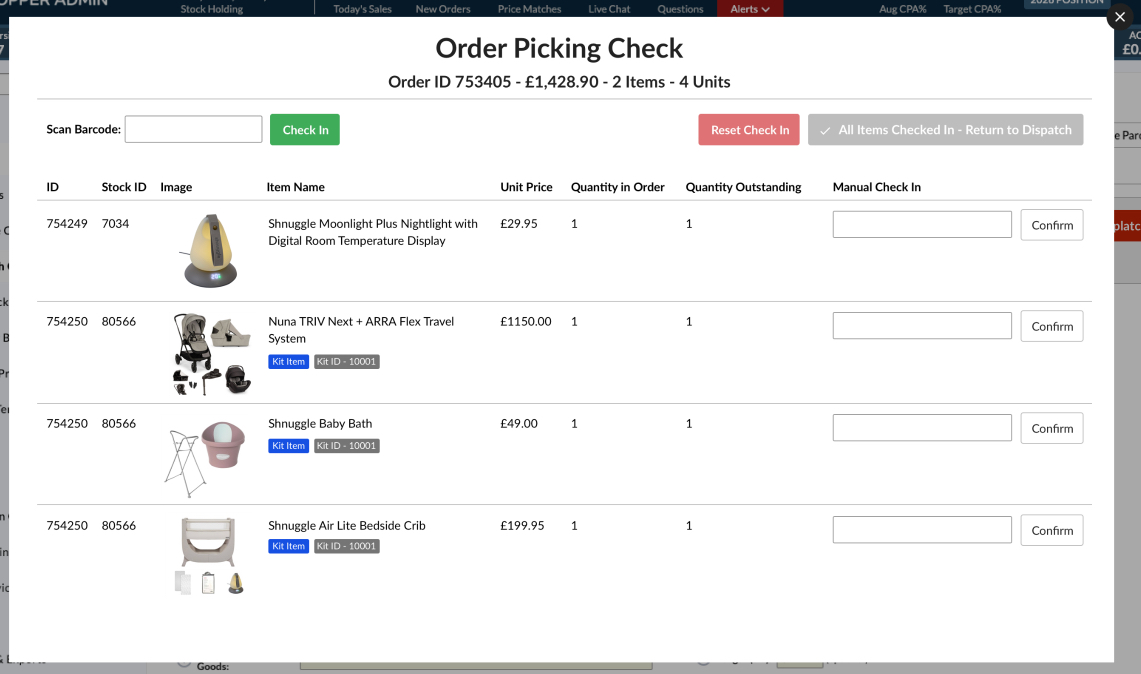Click Stock Holding in the top bar
This screenshot has height=674, width=1141.
point(212,9)
